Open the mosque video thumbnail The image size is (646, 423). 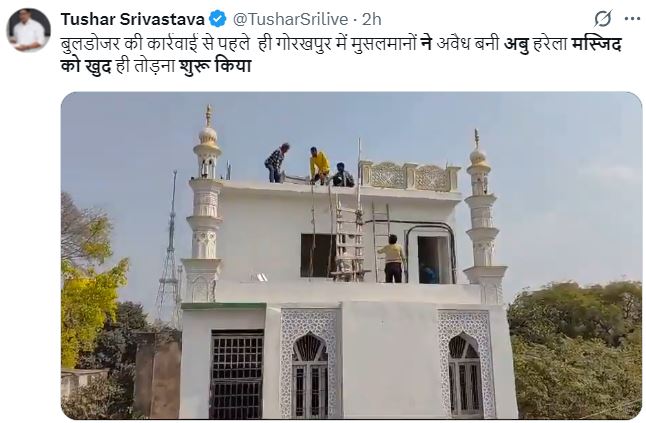tap(351, 255)
